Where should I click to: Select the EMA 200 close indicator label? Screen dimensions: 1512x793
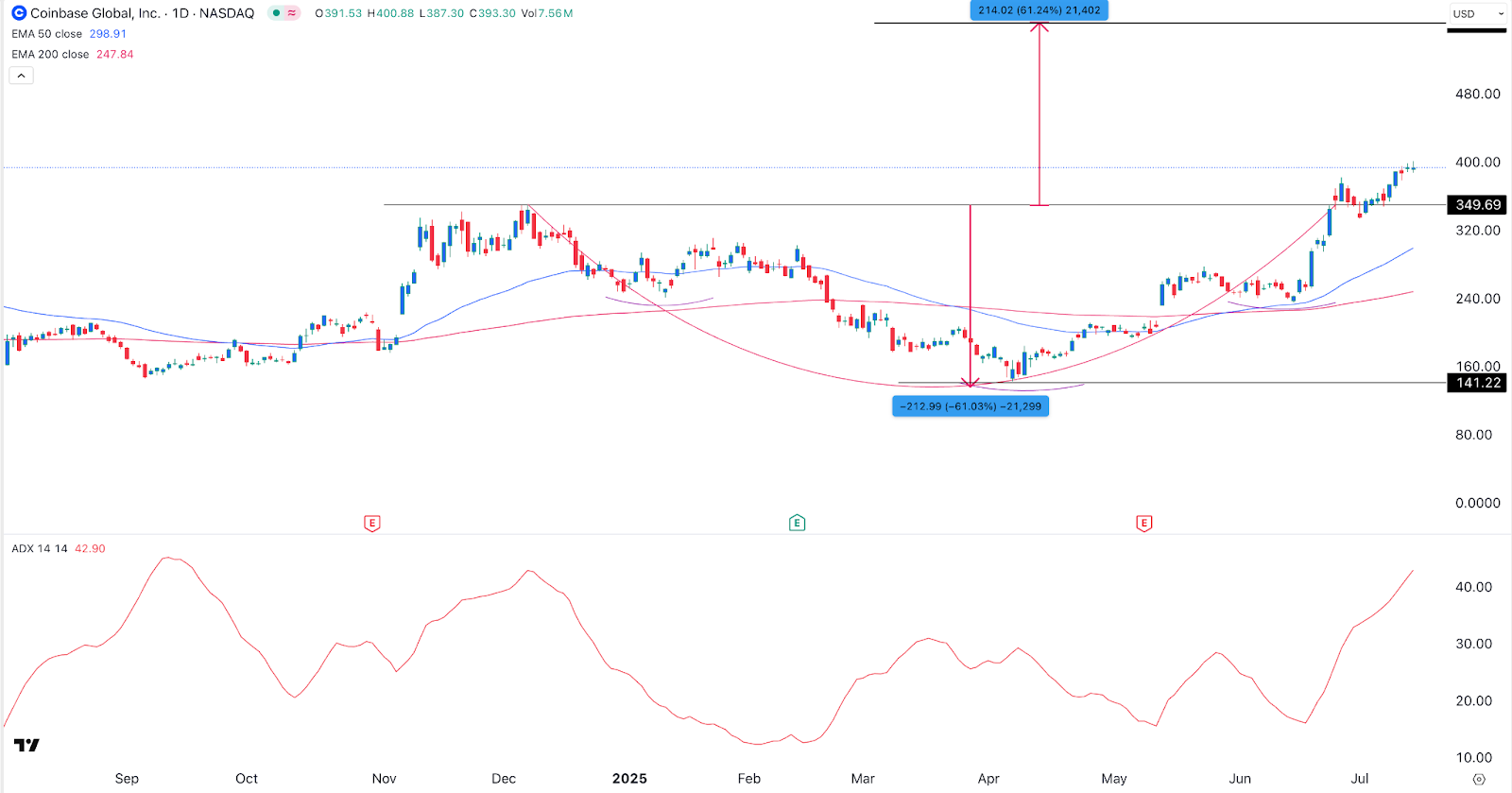pos(50,55)
